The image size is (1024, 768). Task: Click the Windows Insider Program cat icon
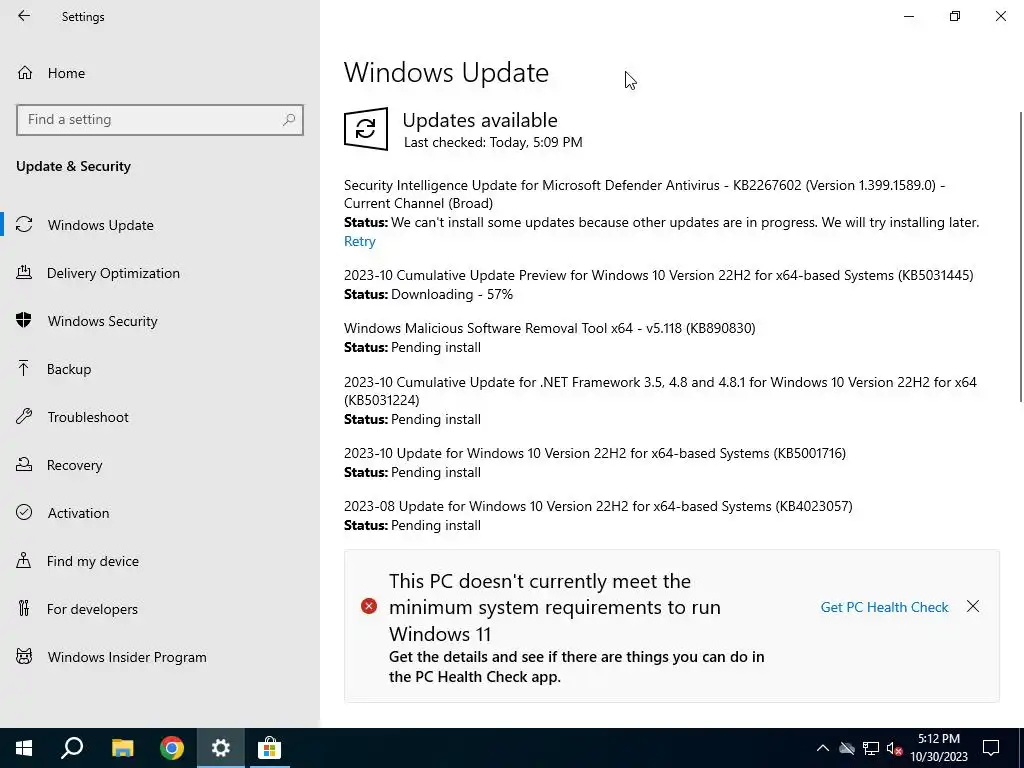click(x=24, y=656)
